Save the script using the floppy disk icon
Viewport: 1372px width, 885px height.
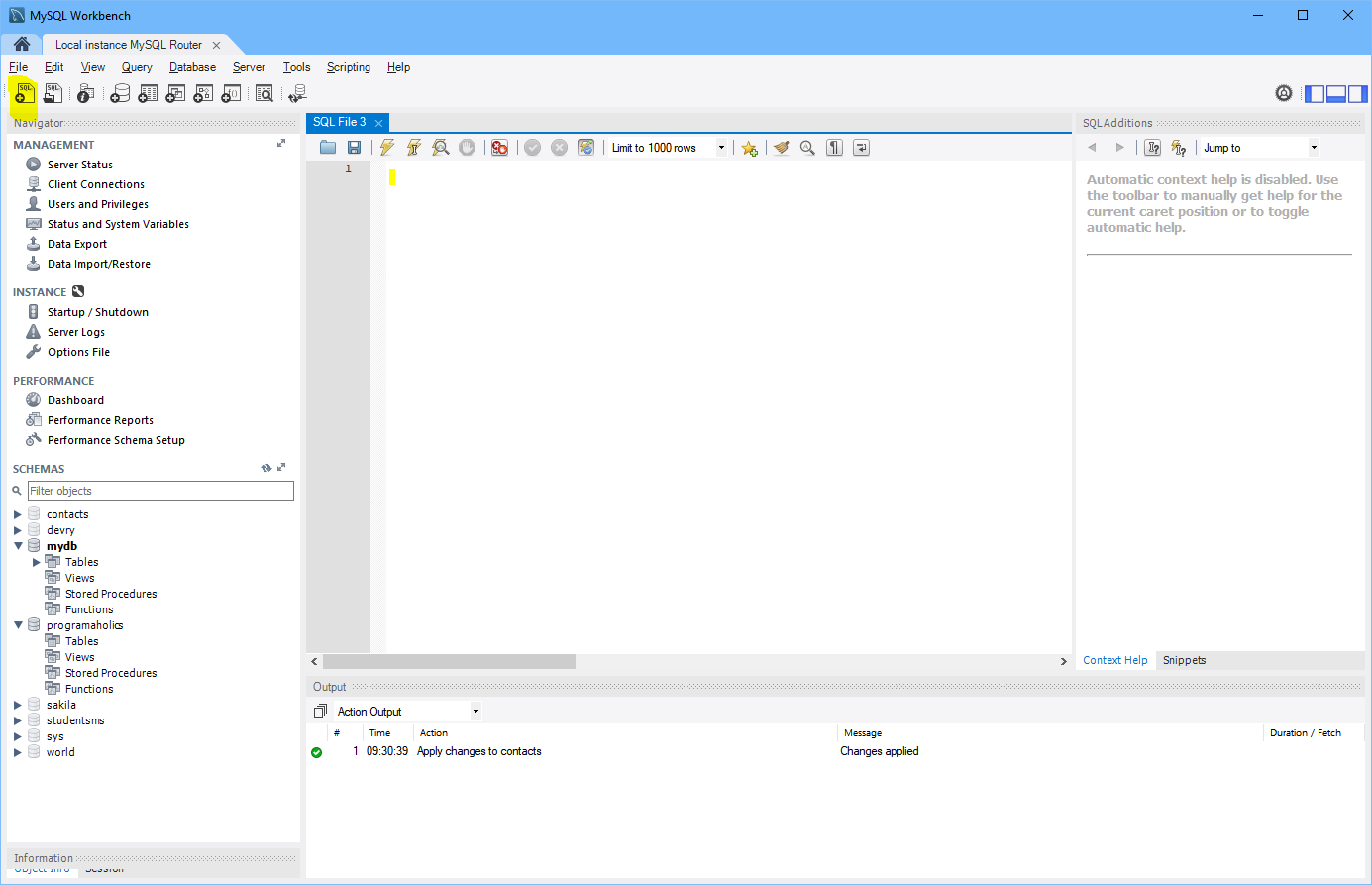point(354,148)
